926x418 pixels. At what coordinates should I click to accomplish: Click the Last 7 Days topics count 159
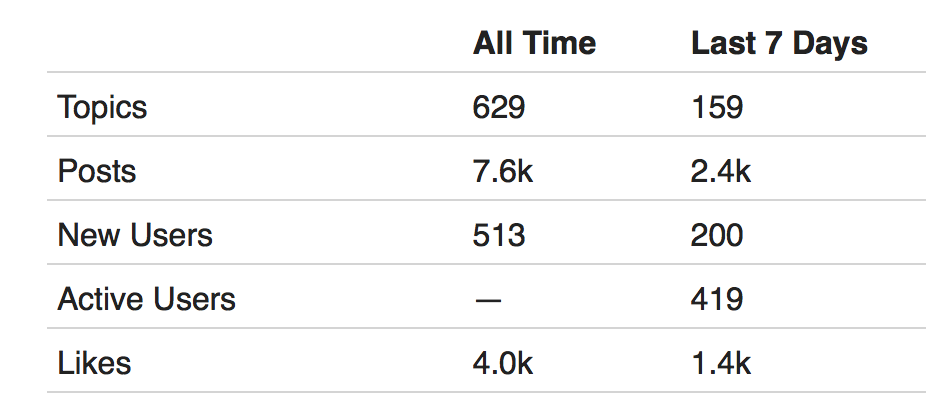717,107
